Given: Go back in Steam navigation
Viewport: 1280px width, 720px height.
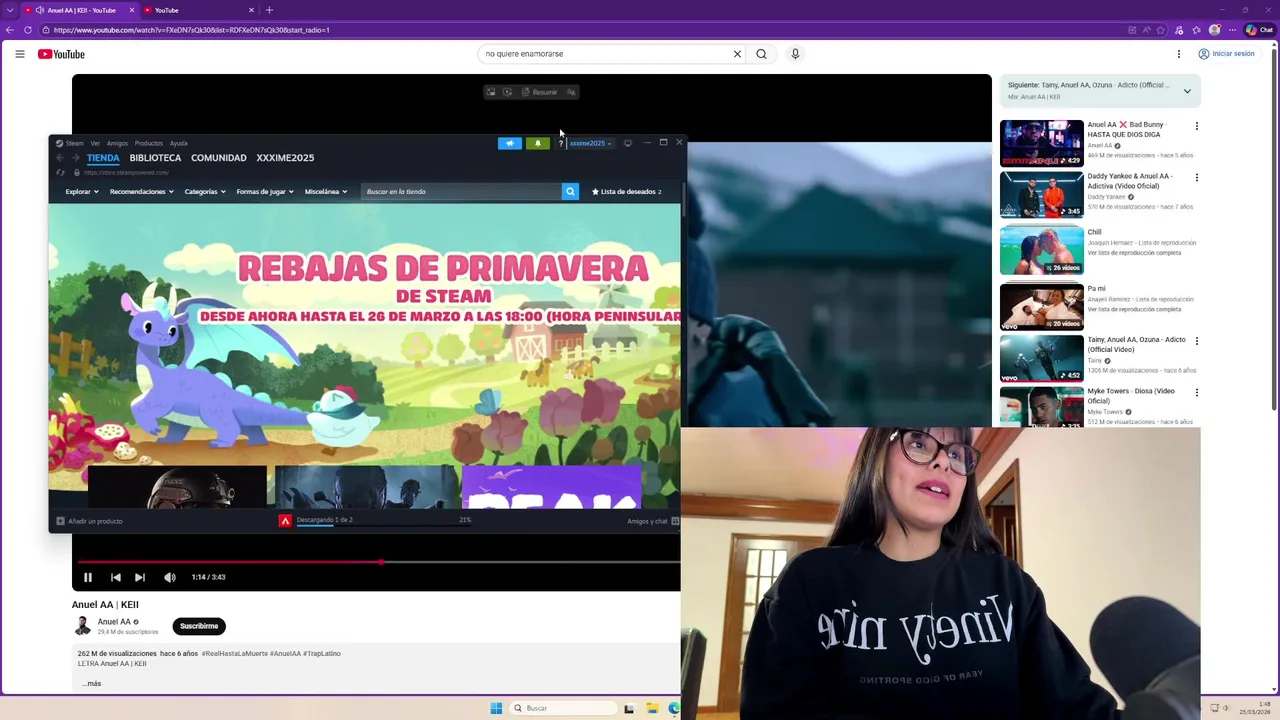Looking at the screenshot, I should 61,158.
